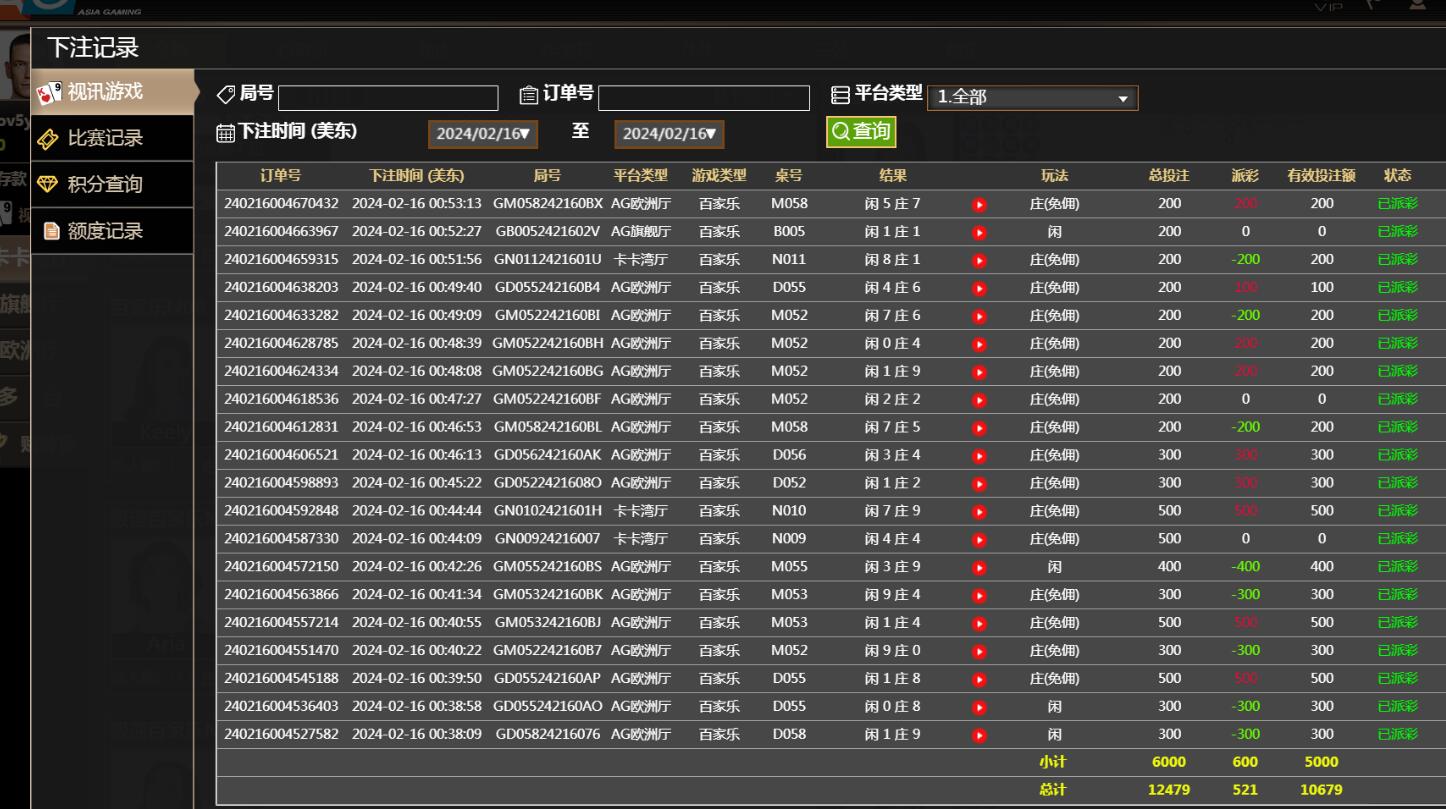Open the end date picker after 至
This screenshot has width=1446, height=809.
(x=669, y=134)
